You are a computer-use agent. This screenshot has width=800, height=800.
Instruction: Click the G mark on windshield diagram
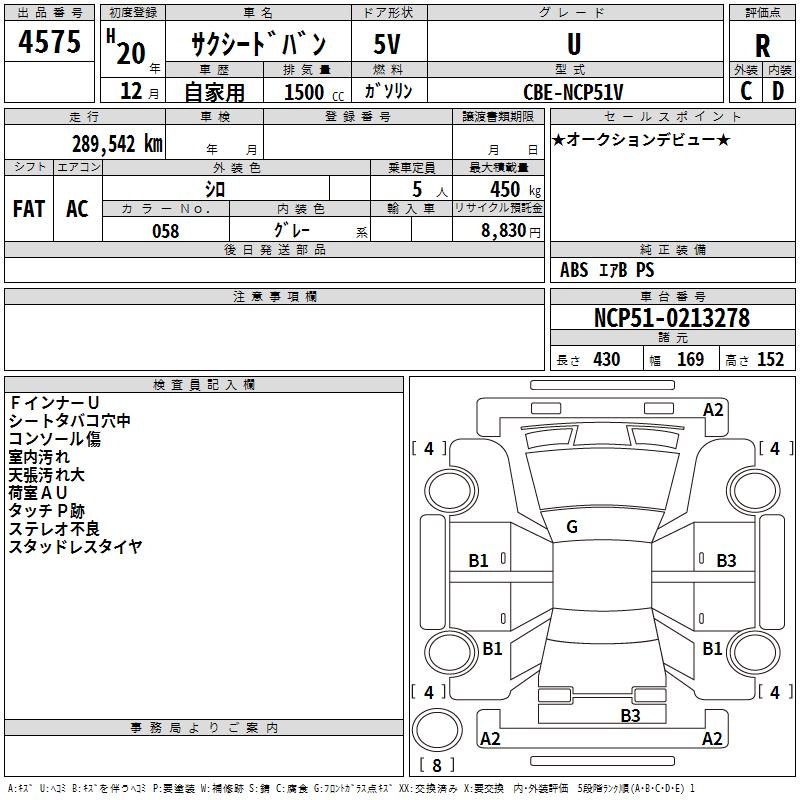point(572,527)
